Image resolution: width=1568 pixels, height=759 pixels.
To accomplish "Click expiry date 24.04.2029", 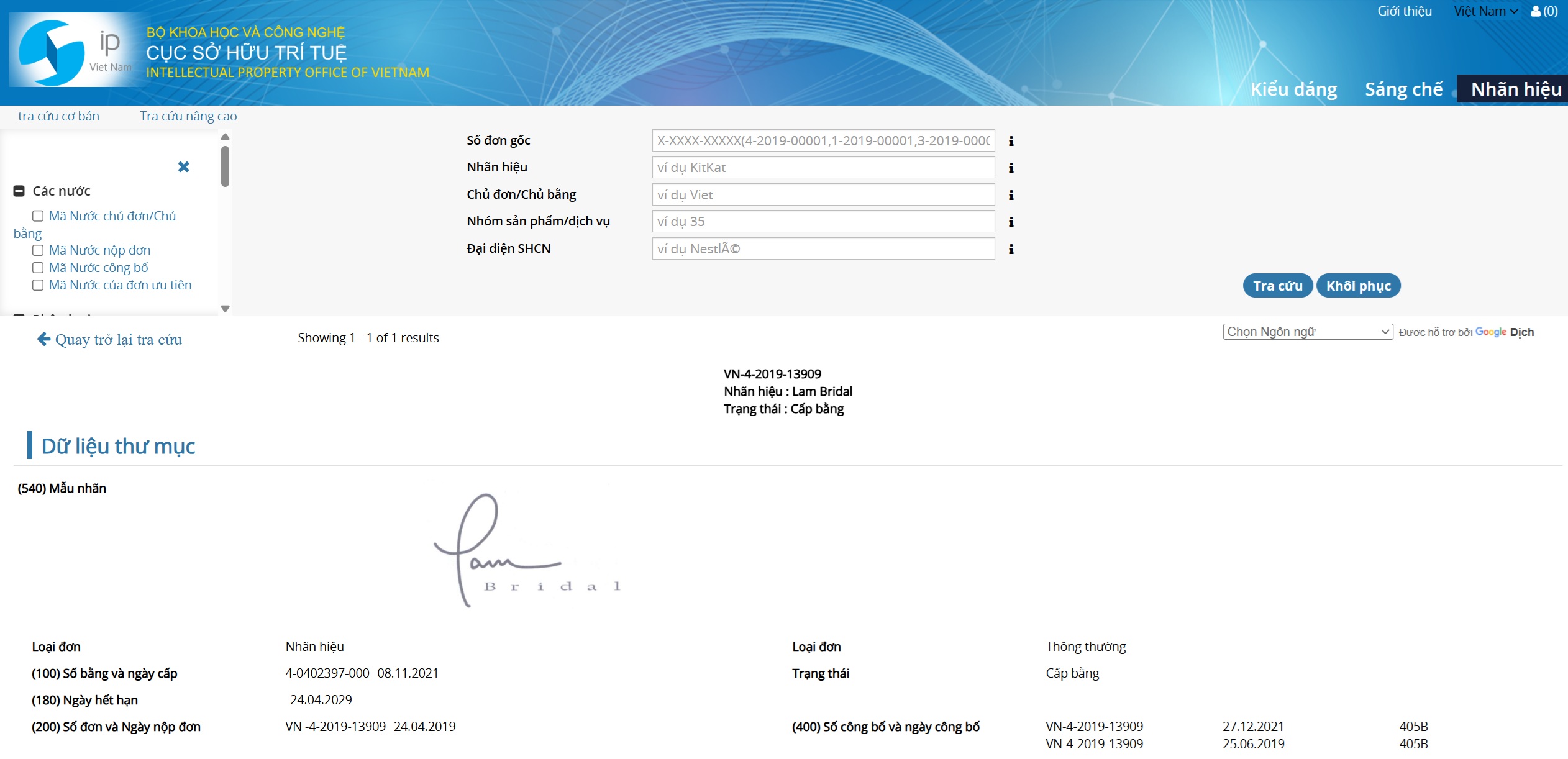I will [x=321, y=700].
